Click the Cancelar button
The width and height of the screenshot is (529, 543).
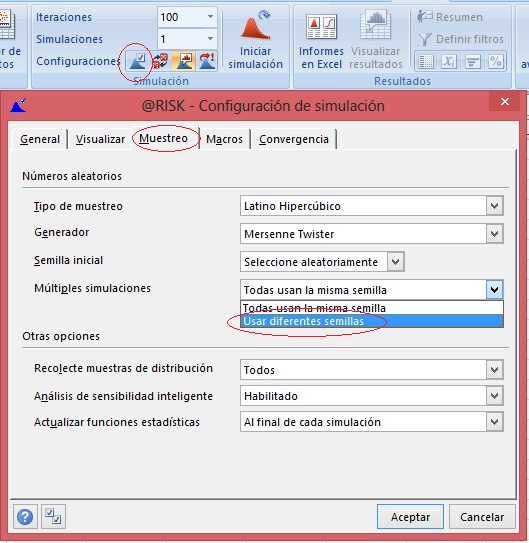click(x=482, y=517)
